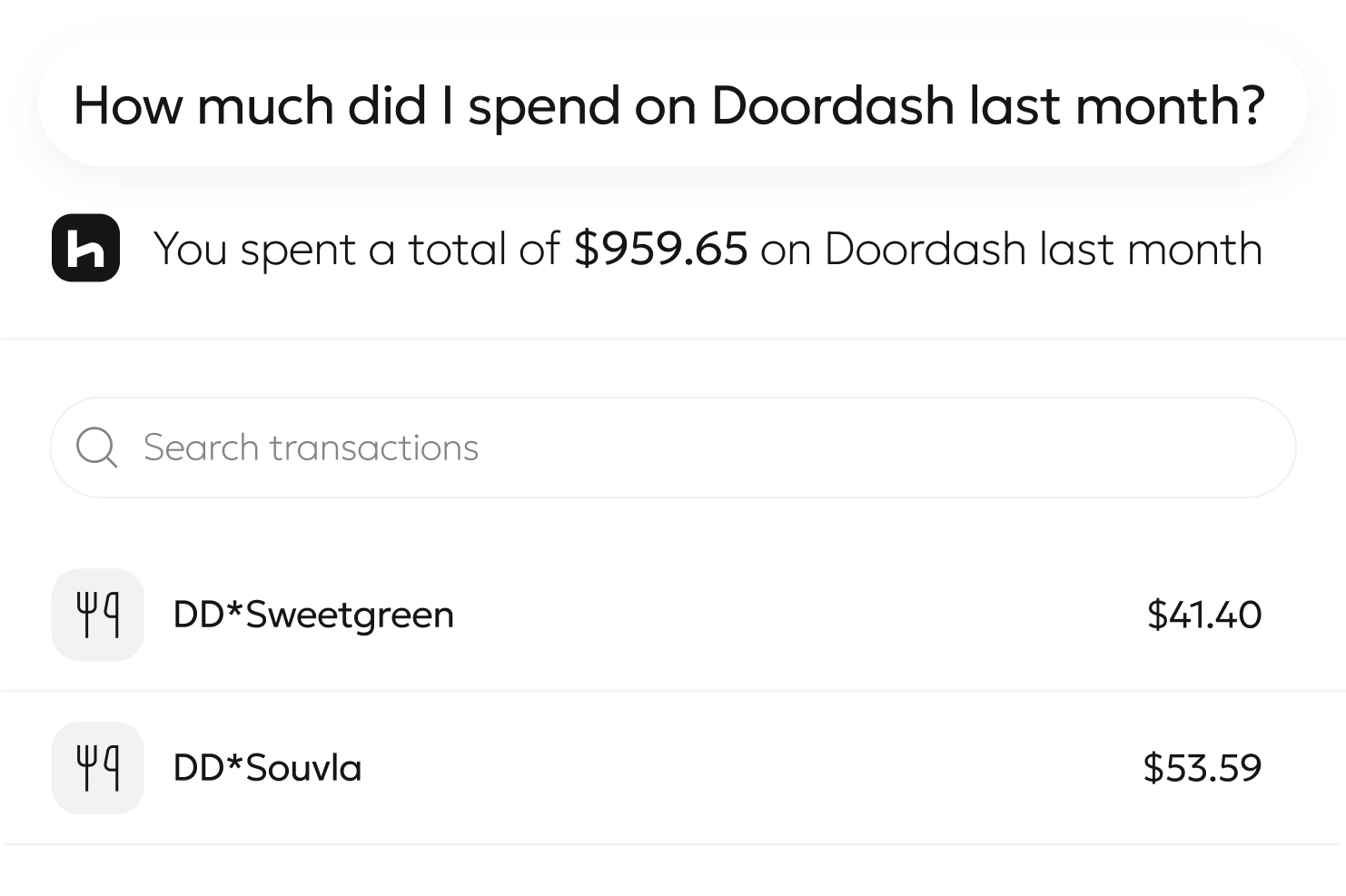Select the bold $959.65 total
The width and height of the screenshot is (1346, 896).
click(x=660, y=249)
